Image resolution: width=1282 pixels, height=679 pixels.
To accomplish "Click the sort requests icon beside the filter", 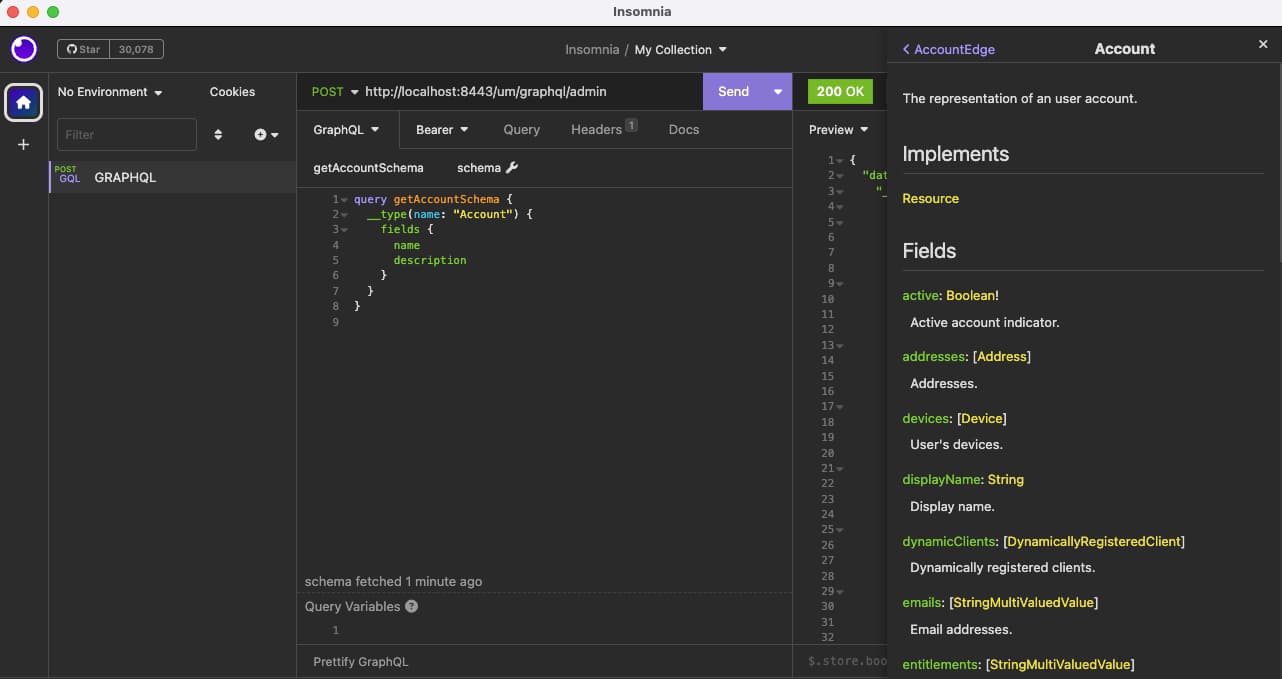I will point(218,134).
